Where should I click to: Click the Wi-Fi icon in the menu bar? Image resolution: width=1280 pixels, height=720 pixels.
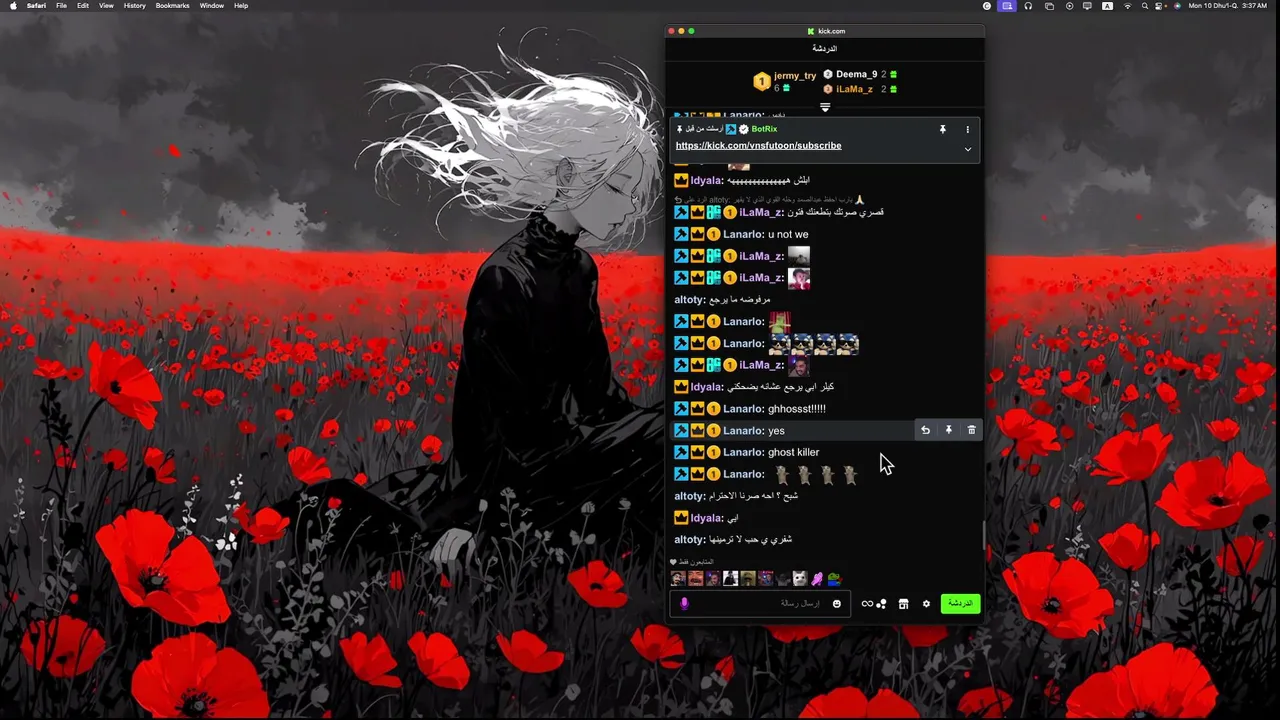(x=1127, y=6)
